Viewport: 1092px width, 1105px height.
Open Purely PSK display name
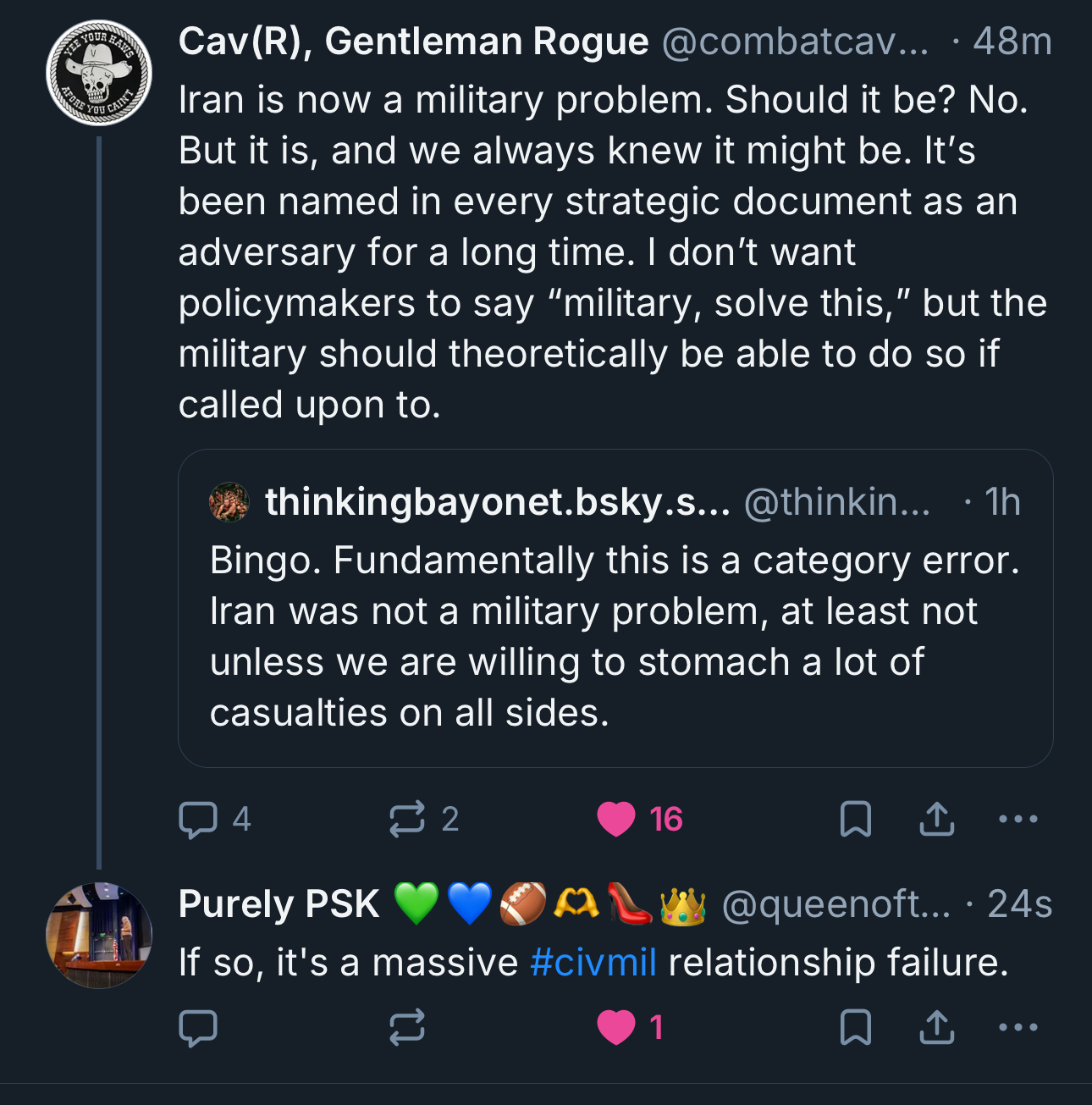point(279,904)
